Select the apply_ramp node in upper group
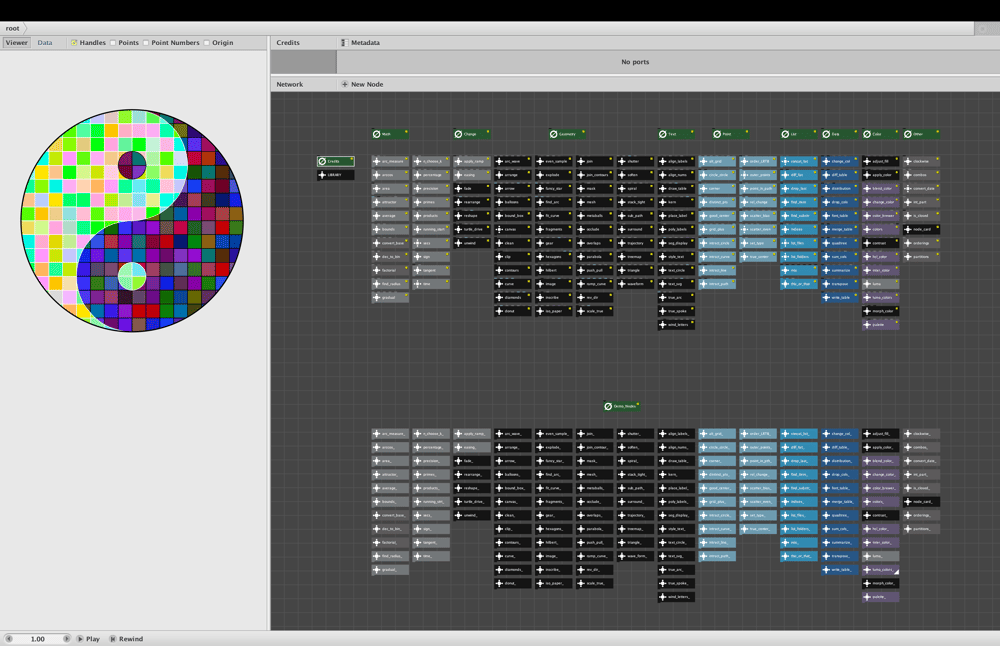The height and width of the screenshot is (646, 1000). [x=472, y=161]
